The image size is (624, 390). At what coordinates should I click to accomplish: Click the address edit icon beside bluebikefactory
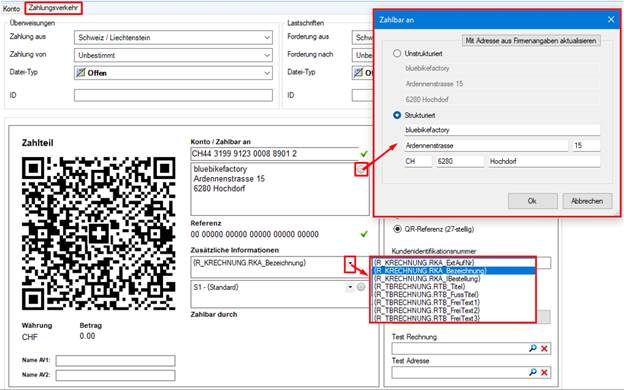point(361,170)
